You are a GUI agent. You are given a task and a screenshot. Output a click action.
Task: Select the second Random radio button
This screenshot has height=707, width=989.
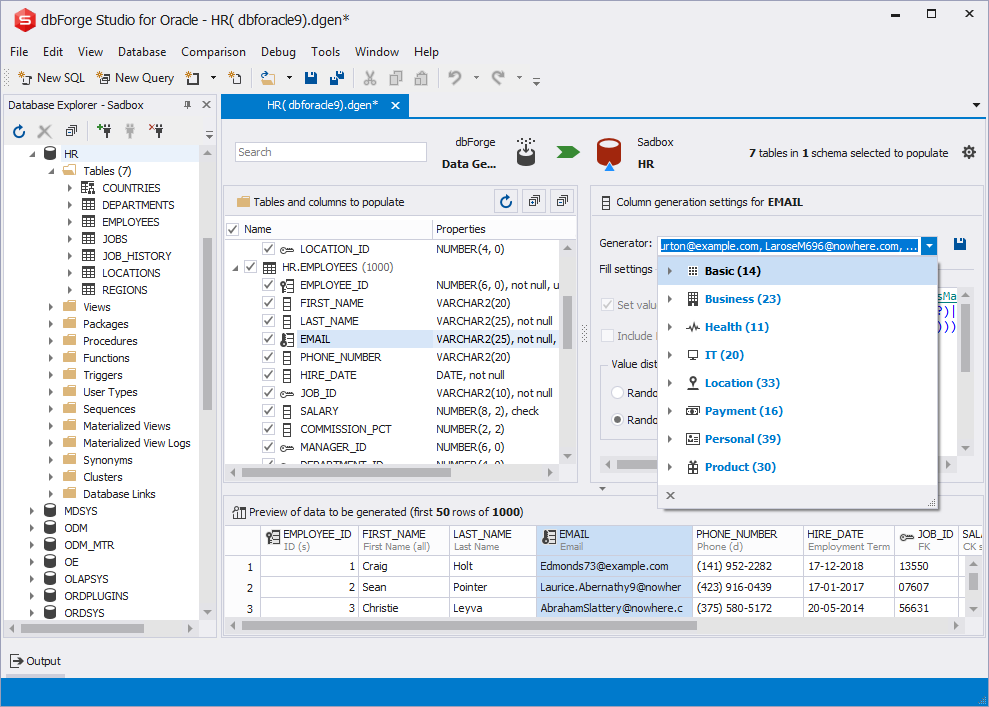[x=617, y=419]
